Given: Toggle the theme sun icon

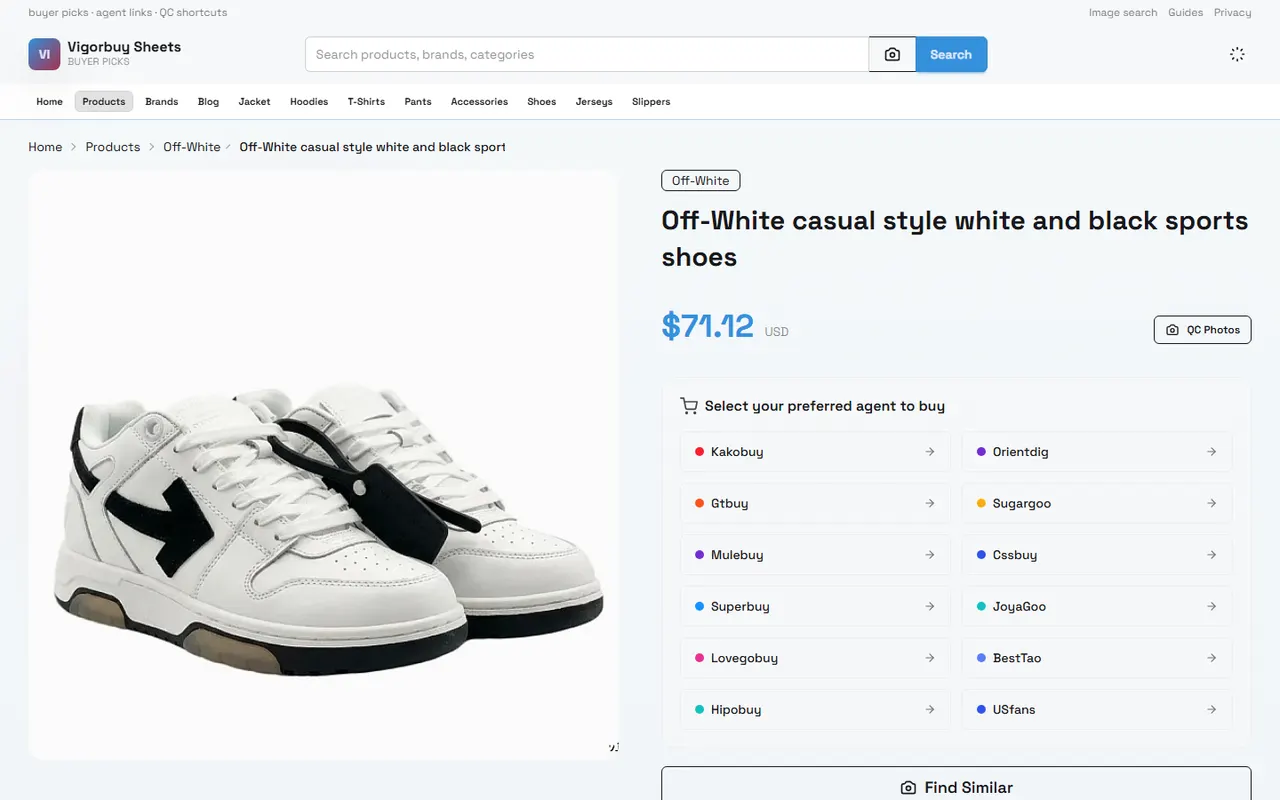Looking at the screenshot, I should pyautogui.click(x=1237, y=55).
